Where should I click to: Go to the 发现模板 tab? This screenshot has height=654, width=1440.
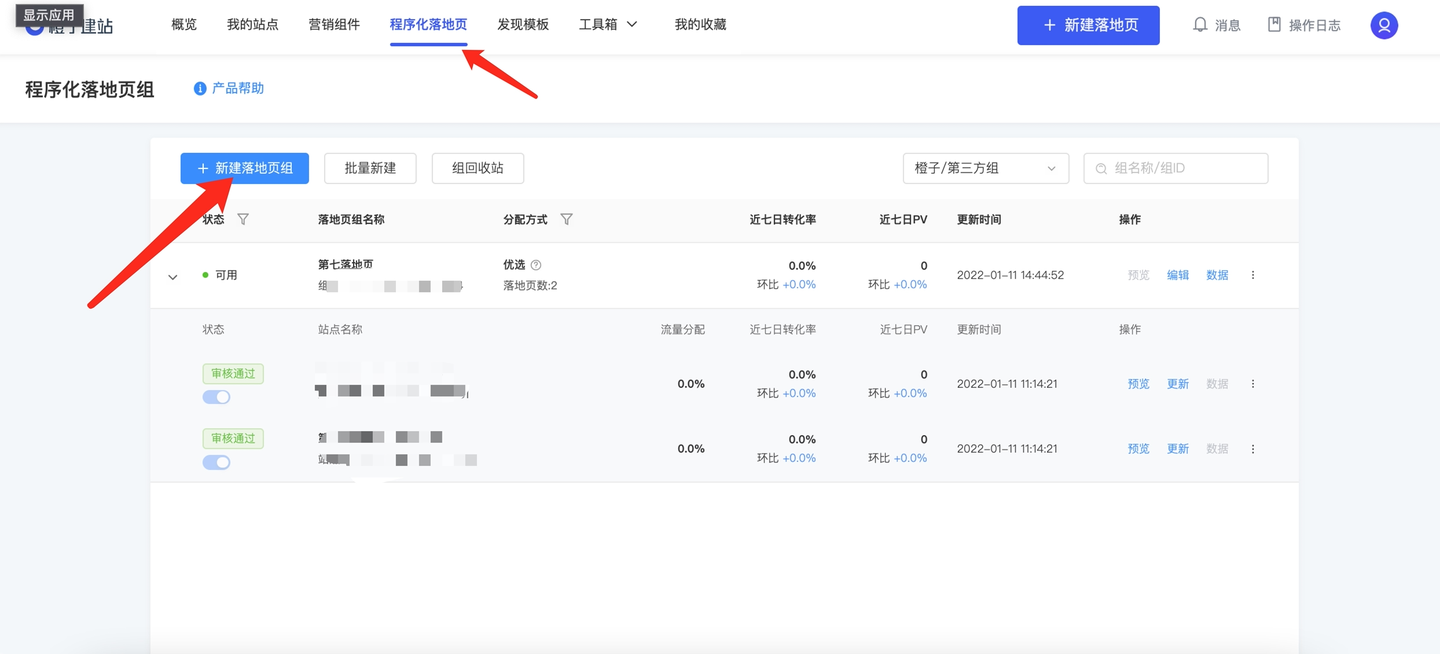(x=523, y=25)
